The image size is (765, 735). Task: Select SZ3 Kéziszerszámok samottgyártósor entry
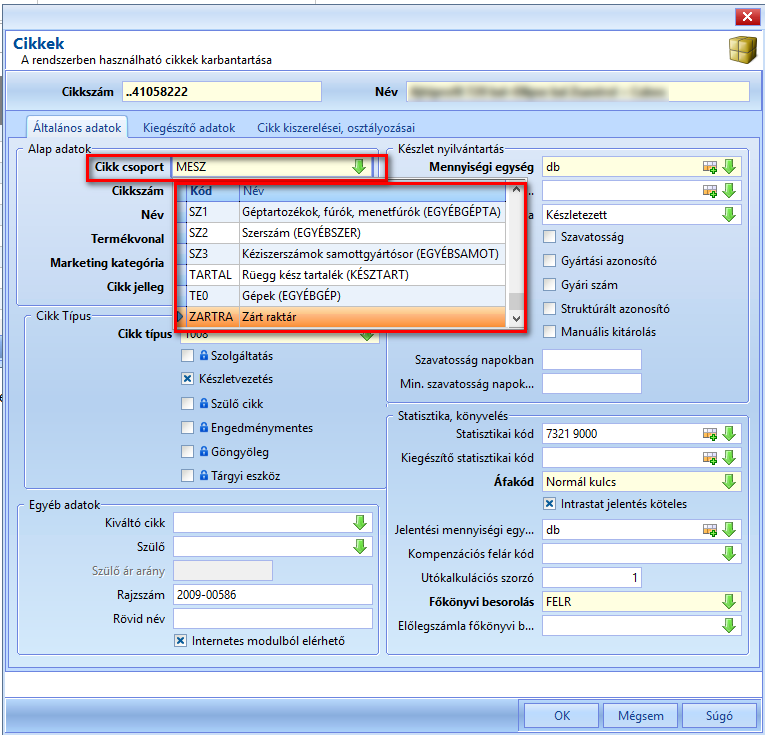[346, 254]
